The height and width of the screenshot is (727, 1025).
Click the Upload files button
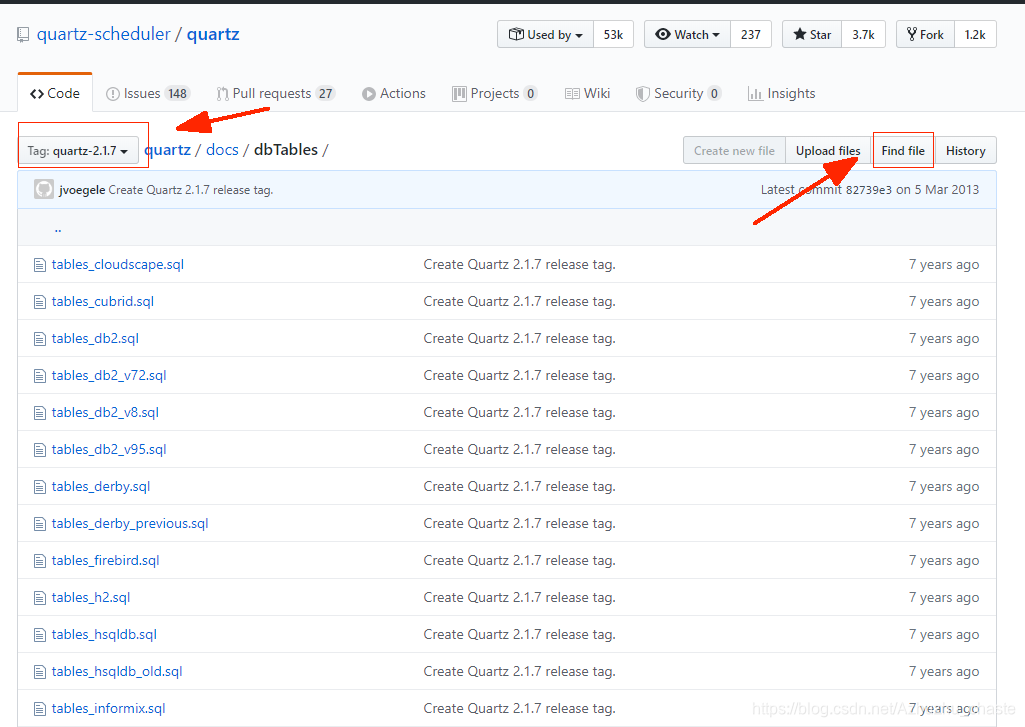827,150
